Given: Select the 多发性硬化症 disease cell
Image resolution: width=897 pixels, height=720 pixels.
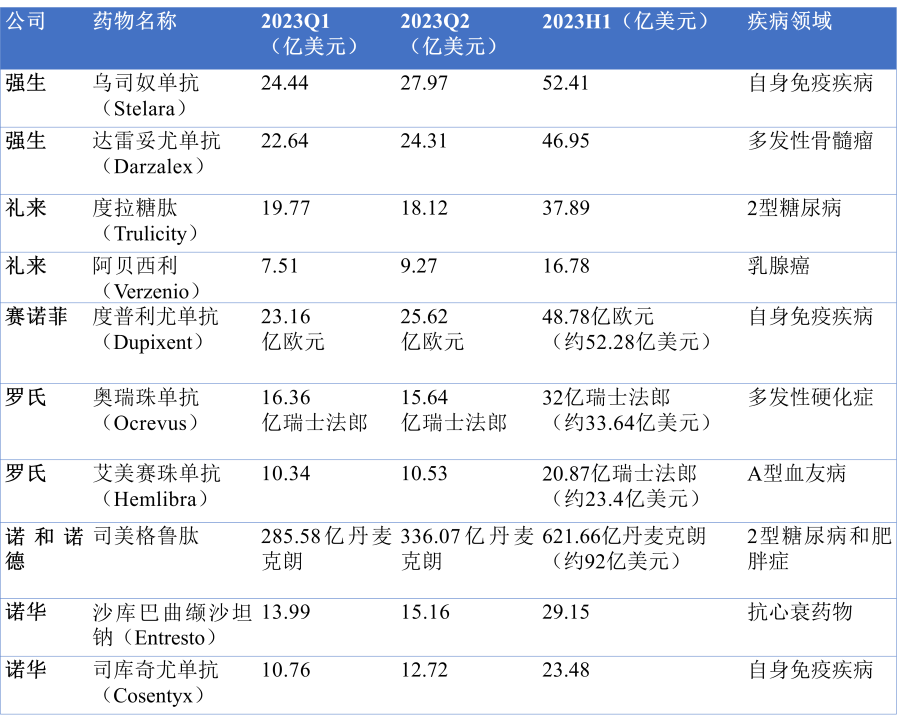Looking at the screenshot, I should click(811, 398).
